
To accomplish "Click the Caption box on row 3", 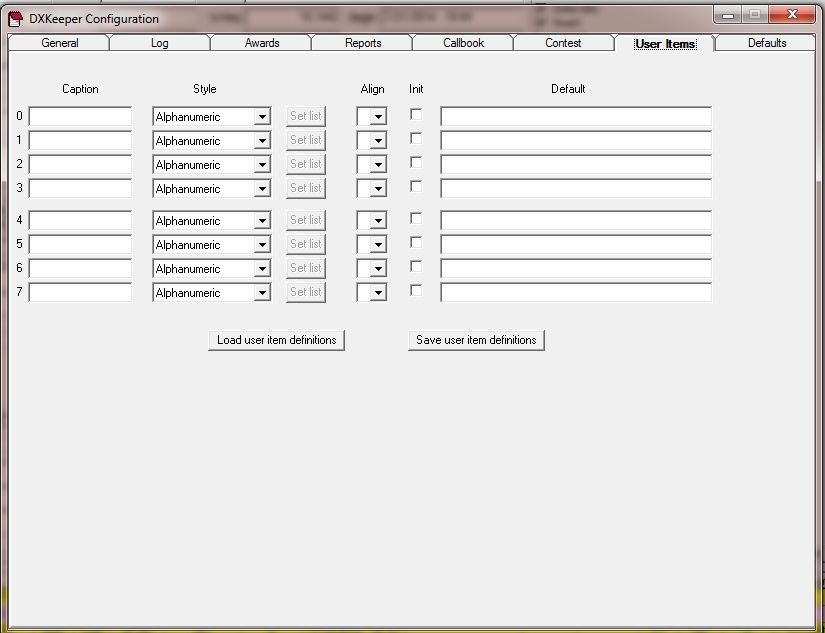I will 80,188.
